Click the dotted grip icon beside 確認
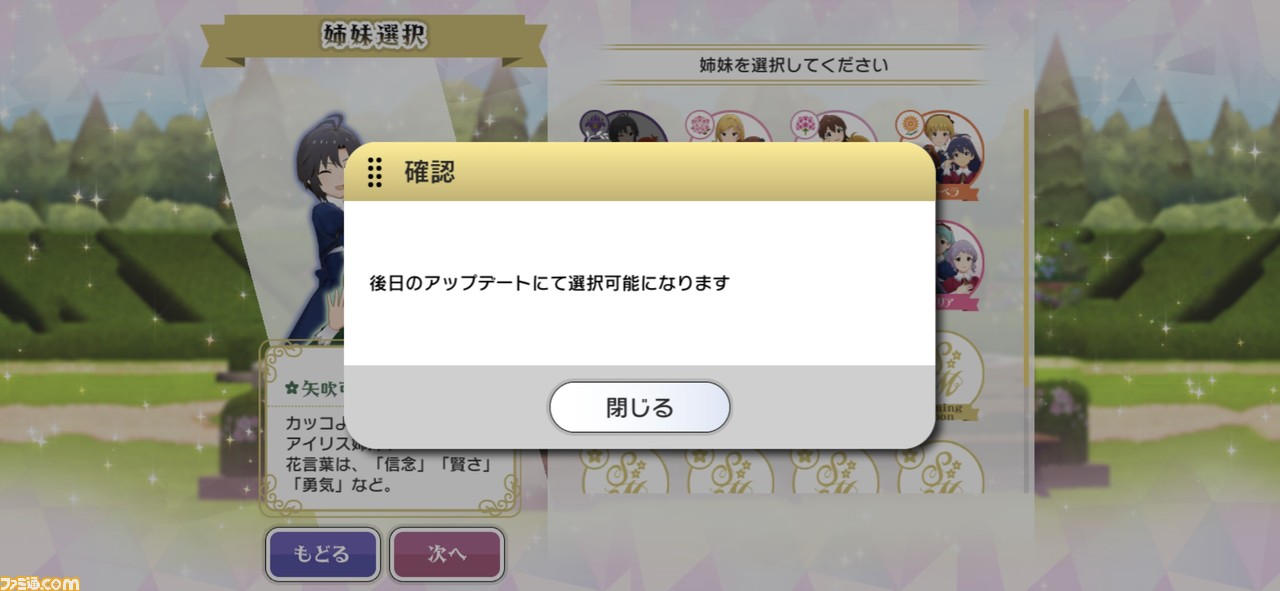The image size is (1280, 591). tap(375, 172)
